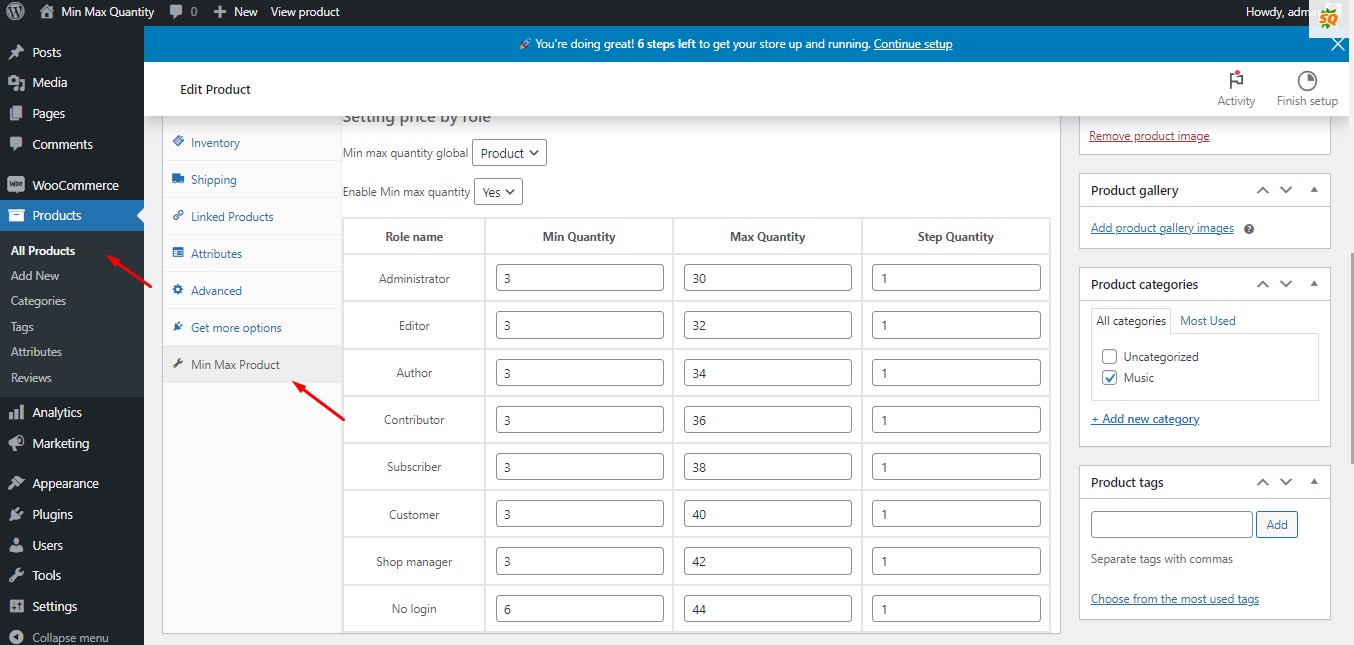The height and width of the screenshot is (645, 1354).
Task: Open the Inventory product data tab
Action: [215, 143]
